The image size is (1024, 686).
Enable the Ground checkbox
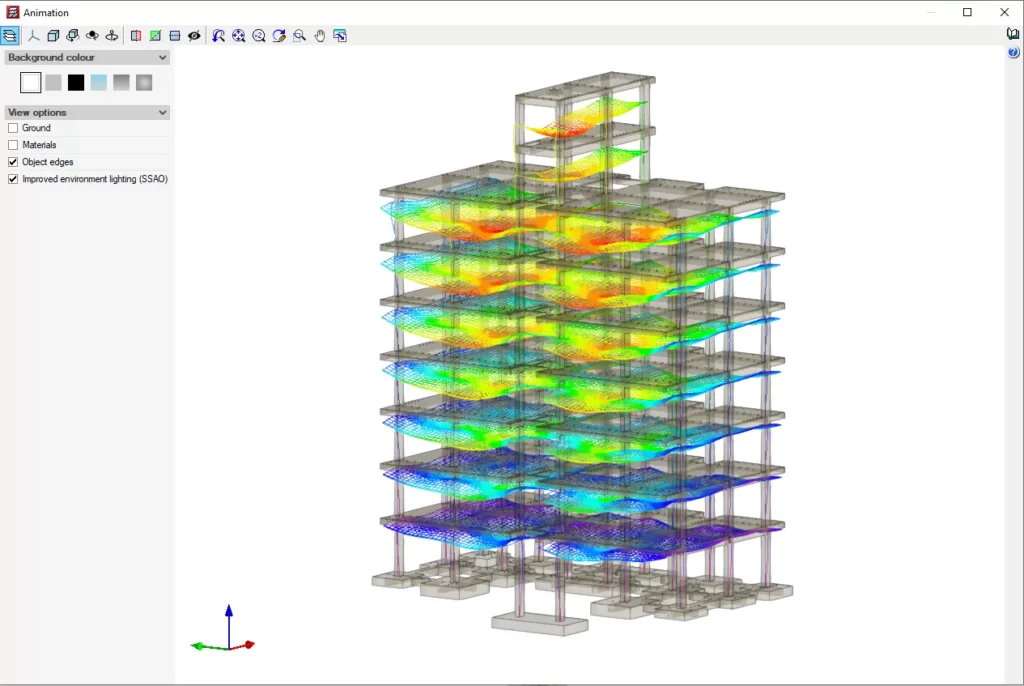click(13, 128)
